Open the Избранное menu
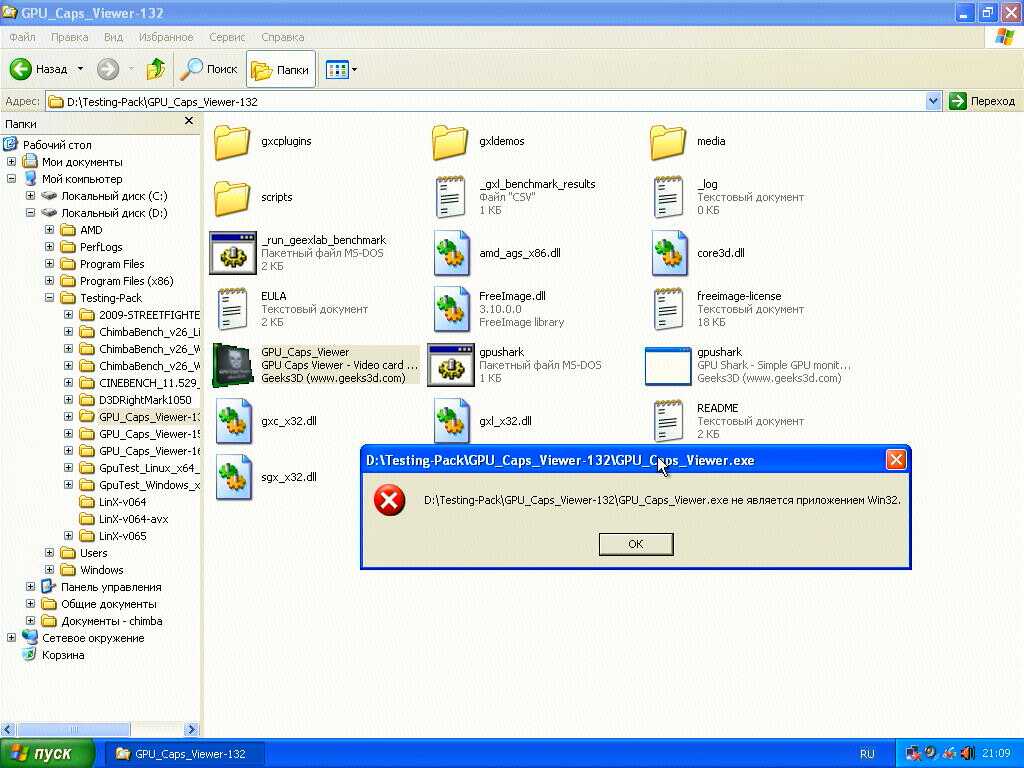1024x768 pixels. coord(166,37)
